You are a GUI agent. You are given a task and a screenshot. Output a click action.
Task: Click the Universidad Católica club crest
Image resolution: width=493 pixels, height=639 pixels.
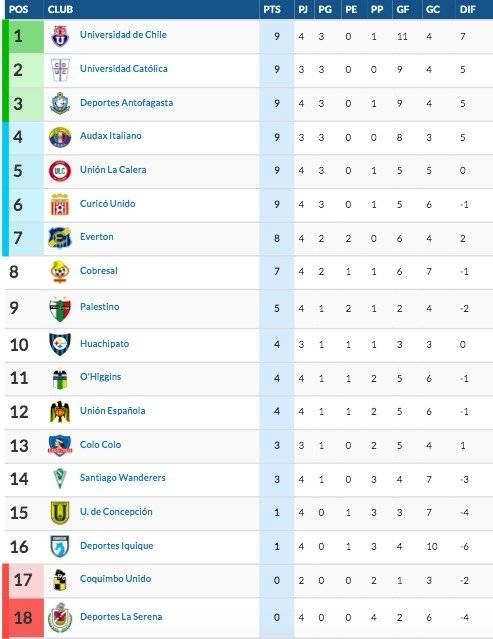click(60, 70)
